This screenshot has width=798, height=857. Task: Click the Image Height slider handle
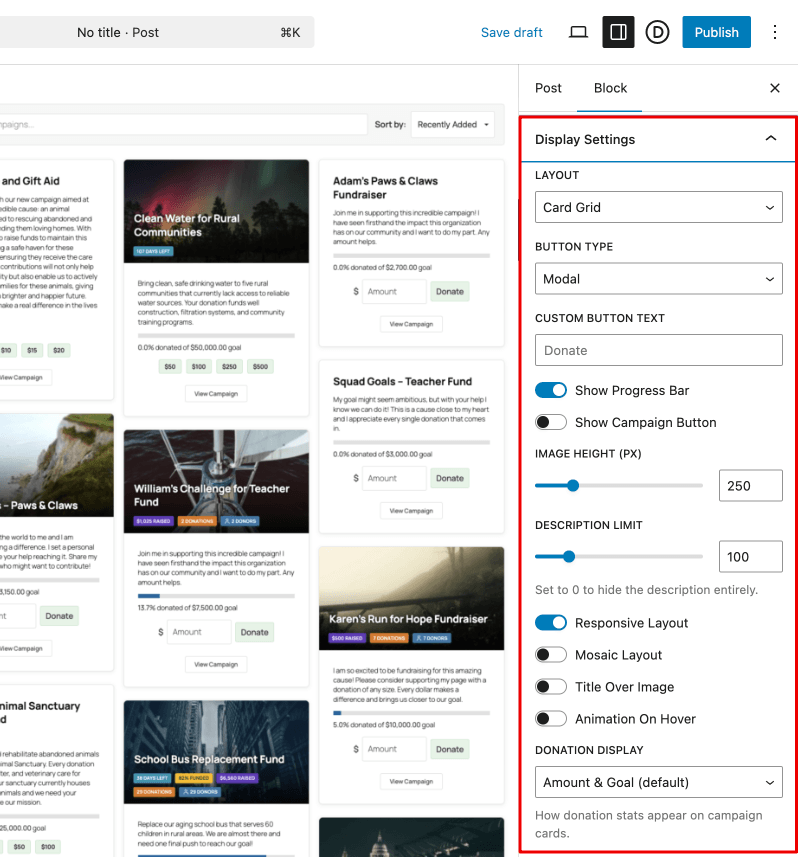point(573,486)
